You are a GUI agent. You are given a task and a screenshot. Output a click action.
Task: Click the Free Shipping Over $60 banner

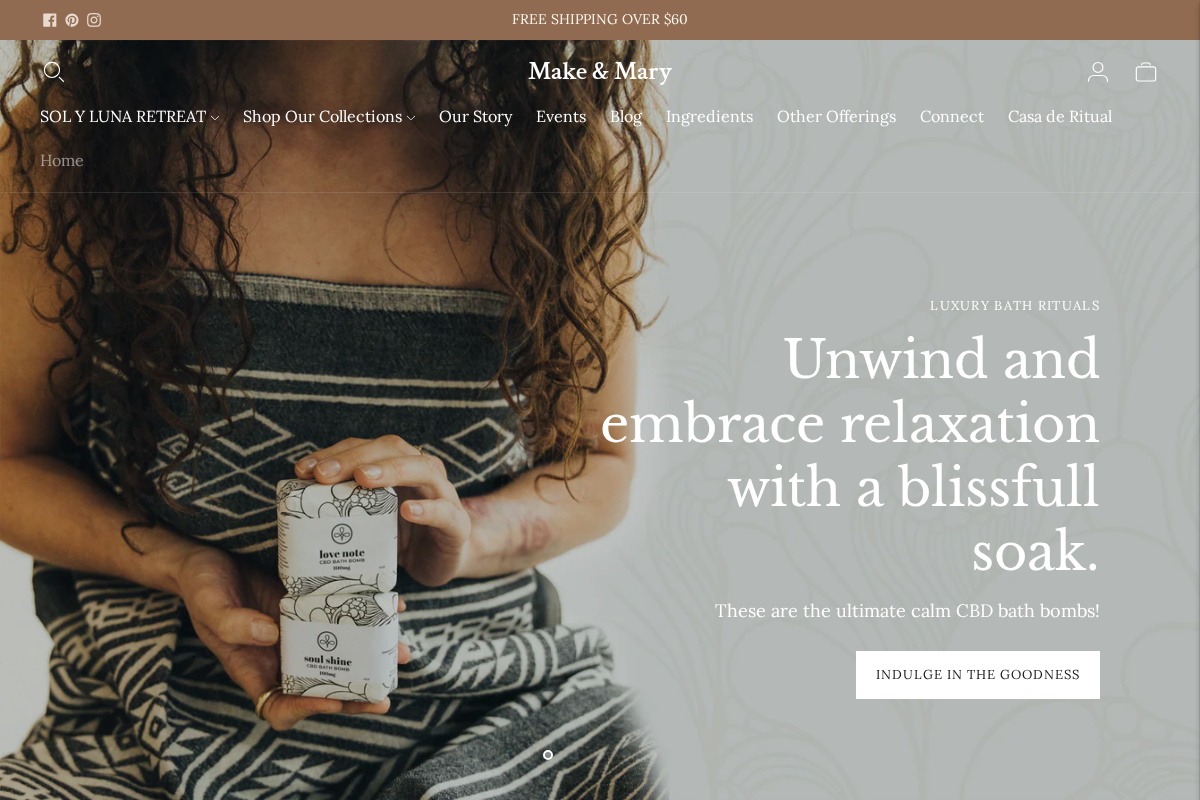click(600, 19)
